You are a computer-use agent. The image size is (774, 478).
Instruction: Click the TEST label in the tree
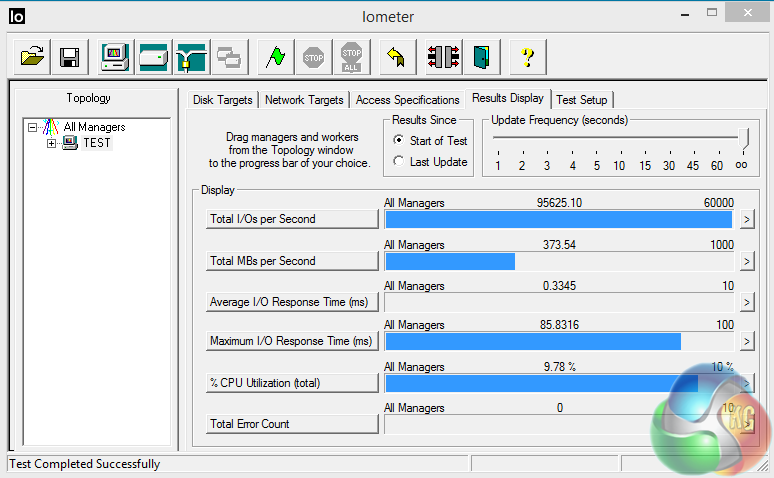(x=97, y=143)
